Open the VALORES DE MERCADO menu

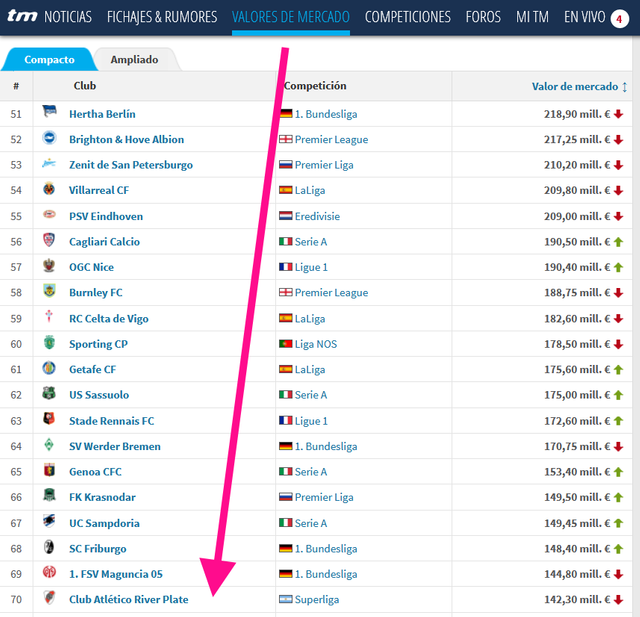click(291, 17)
